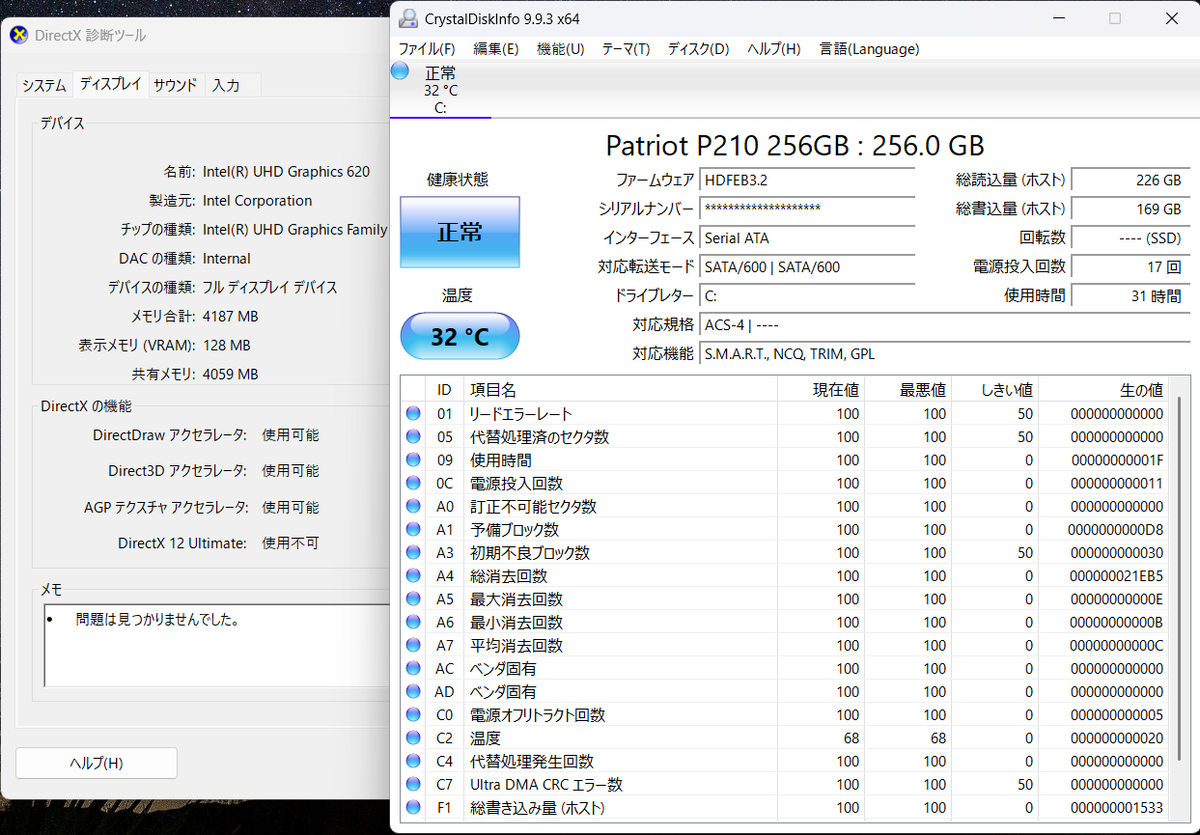Click the drive letter field C:
Screen dimensions: 1200x835
coord(807,296)
